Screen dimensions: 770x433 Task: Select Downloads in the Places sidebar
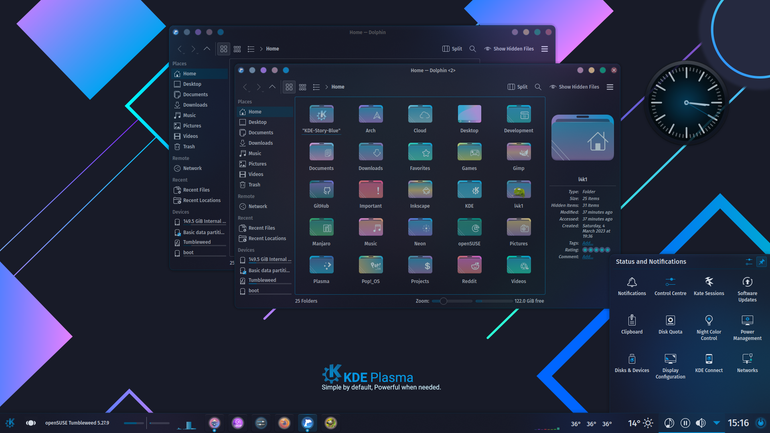point(260,143)
